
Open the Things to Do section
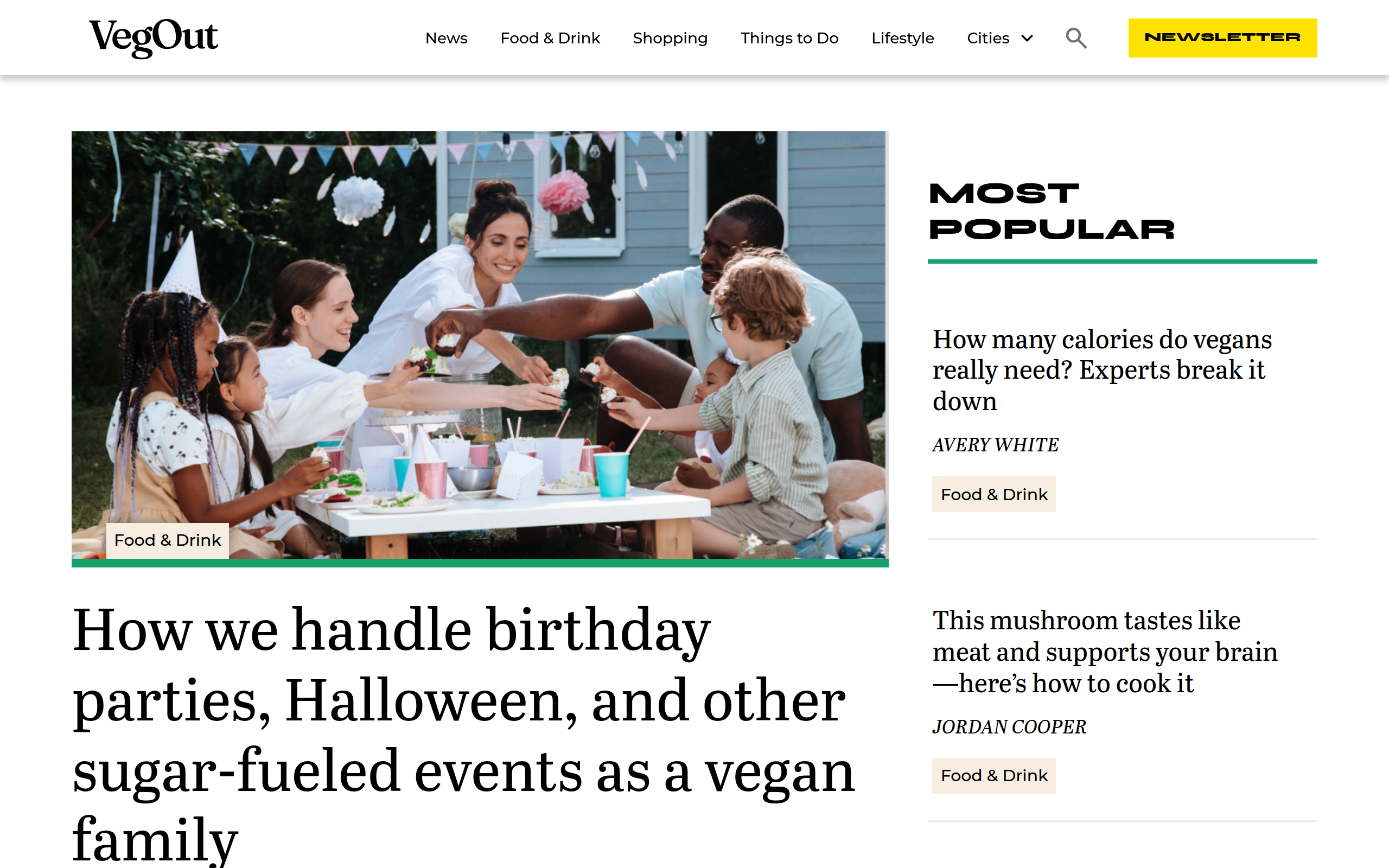point(789,38)
